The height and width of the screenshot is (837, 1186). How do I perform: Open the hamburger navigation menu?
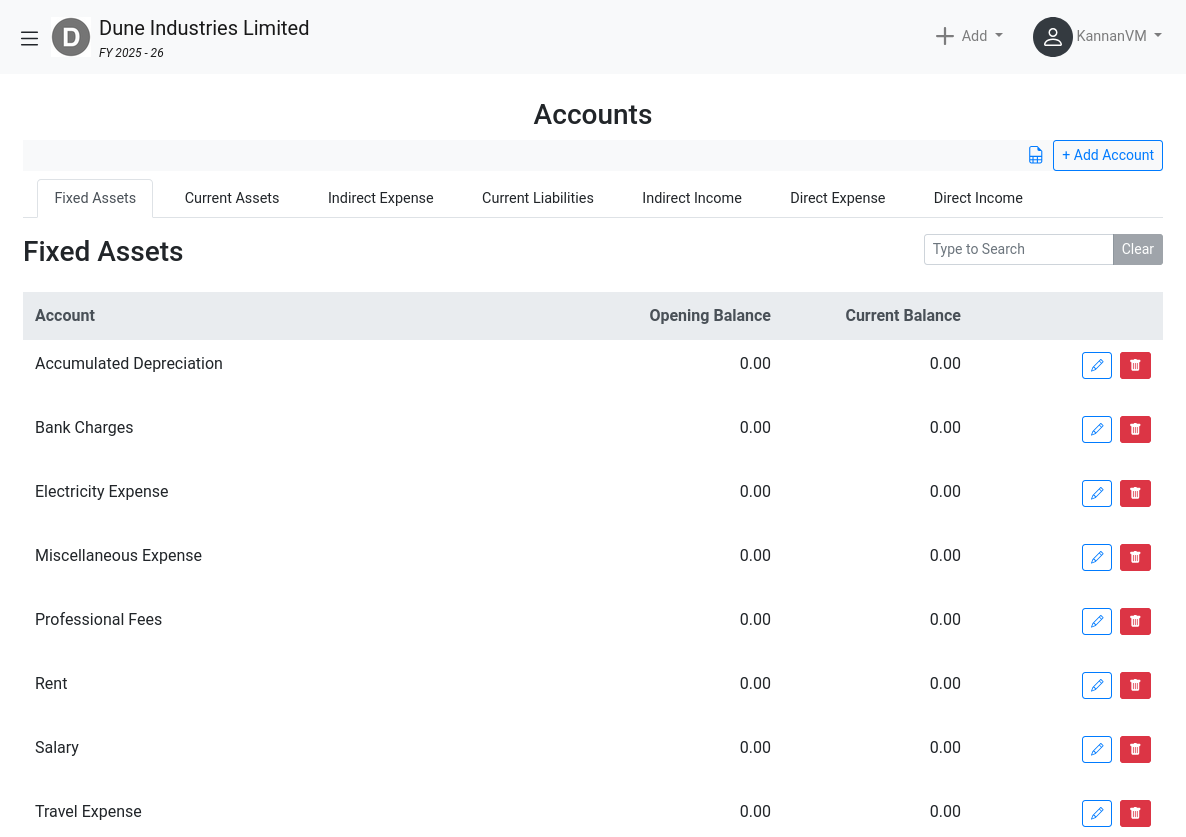29,38
